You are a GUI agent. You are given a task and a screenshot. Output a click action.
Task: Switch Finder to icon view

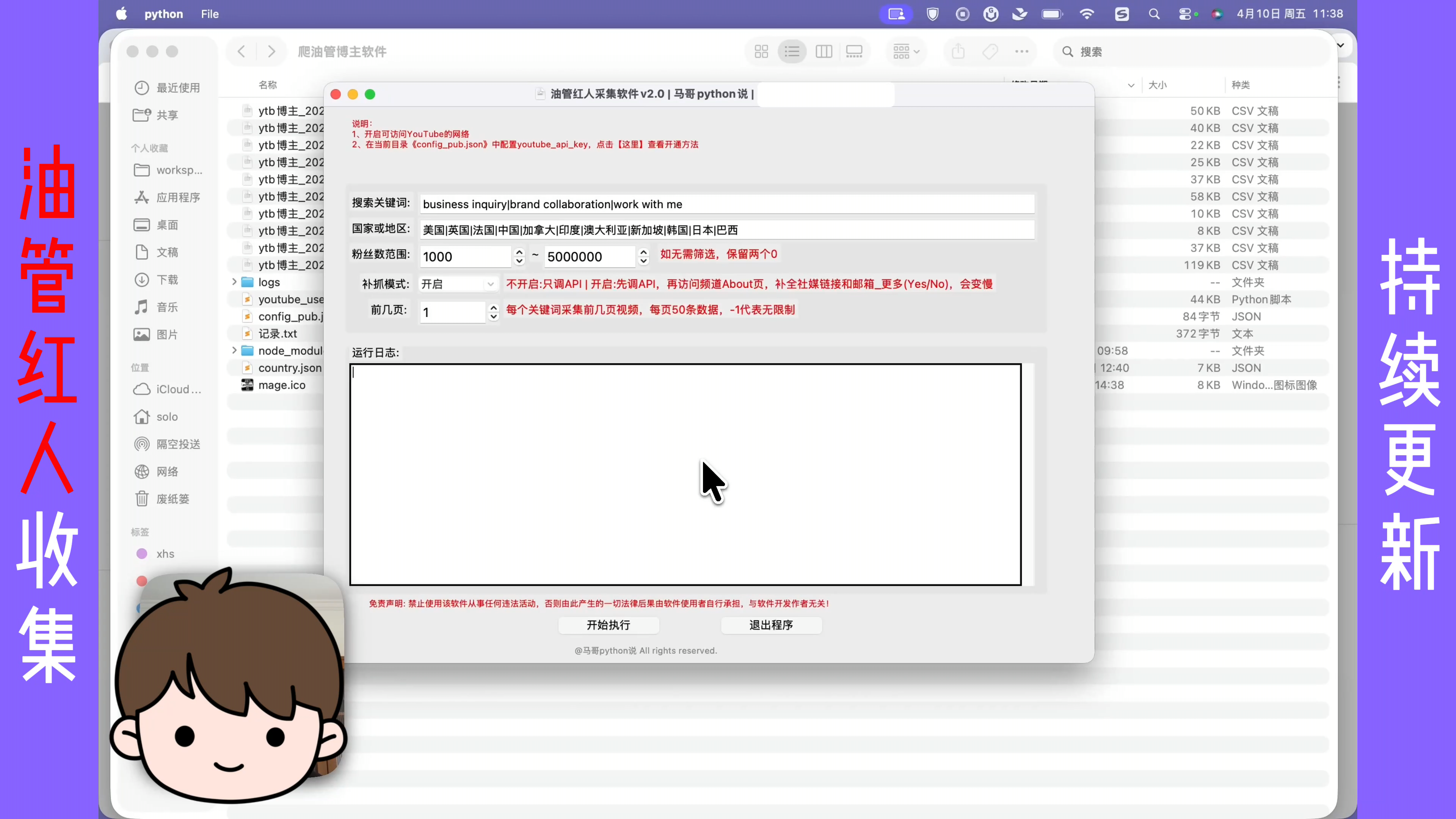tap(761, 52)
